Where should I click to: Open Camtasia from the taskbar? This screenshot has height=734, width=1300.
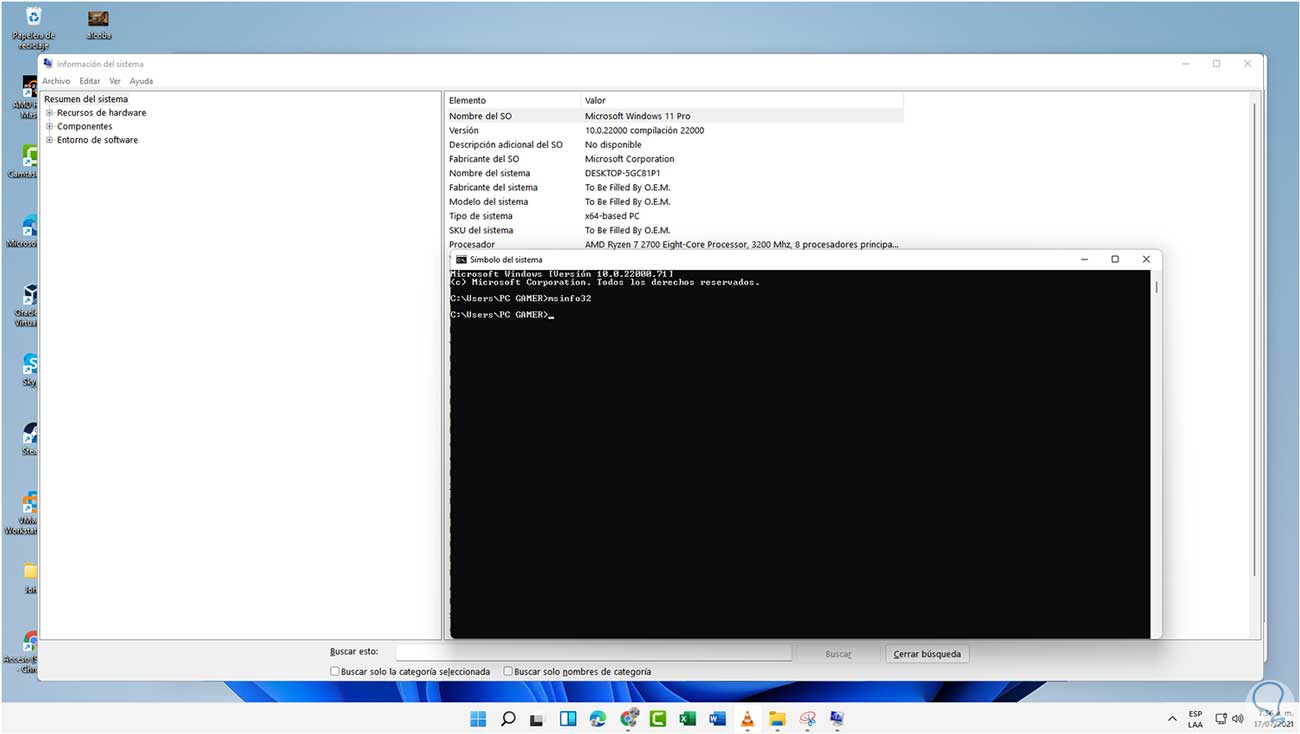pos(658,718)
